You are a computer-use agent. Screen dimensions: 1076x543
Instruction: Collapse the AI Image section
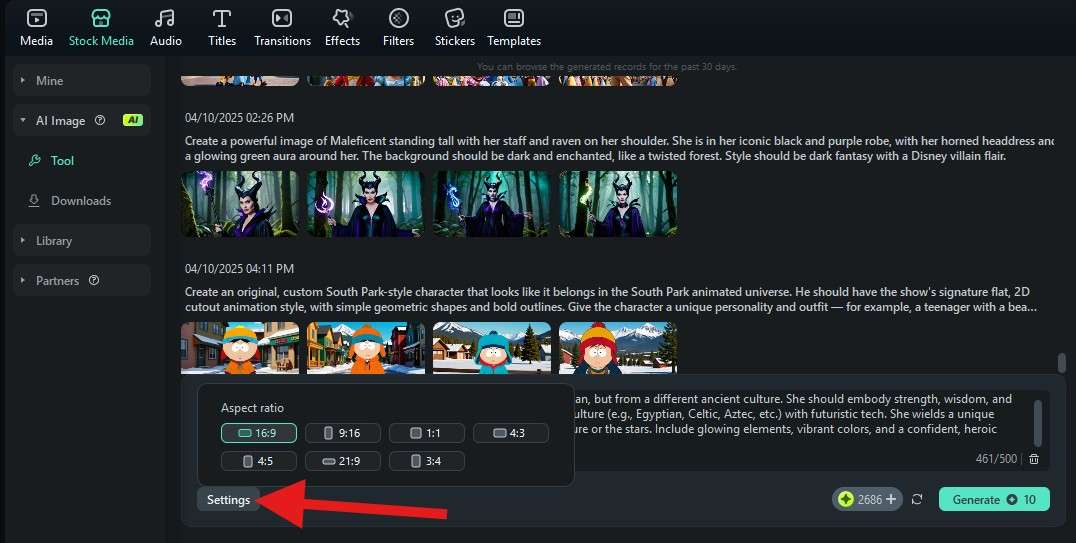(x=82, y=120)
